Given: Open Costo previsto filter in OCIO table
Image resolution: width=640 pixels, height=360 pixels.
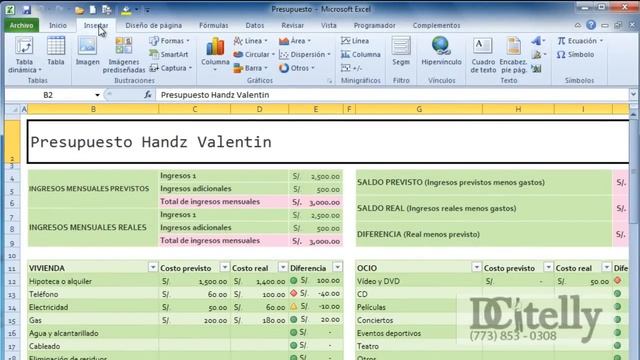Looking at the screenshot, I should click(x=548, y=267).
